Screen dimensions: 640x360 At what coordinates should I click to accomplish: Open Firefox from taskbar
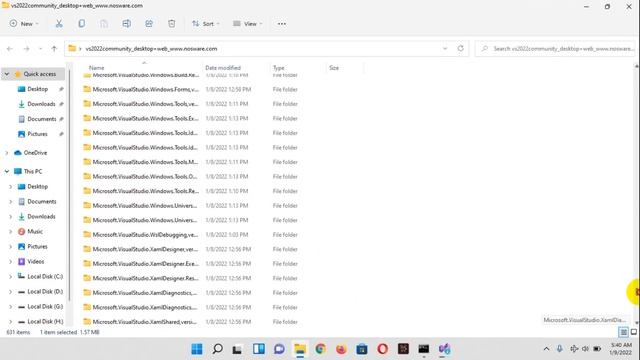341,349
